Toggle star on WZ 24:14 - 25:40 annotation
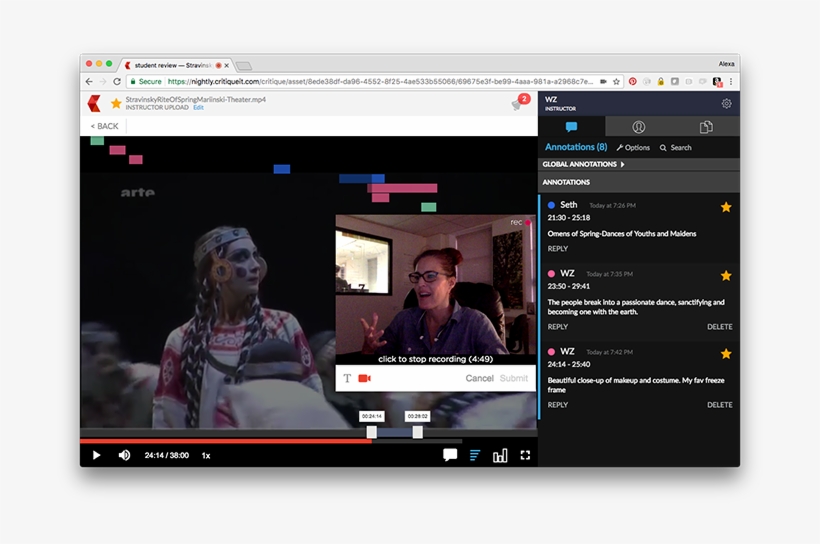This screenshot has width=820, height=544. pyautogui.click(x=726, y=354)
